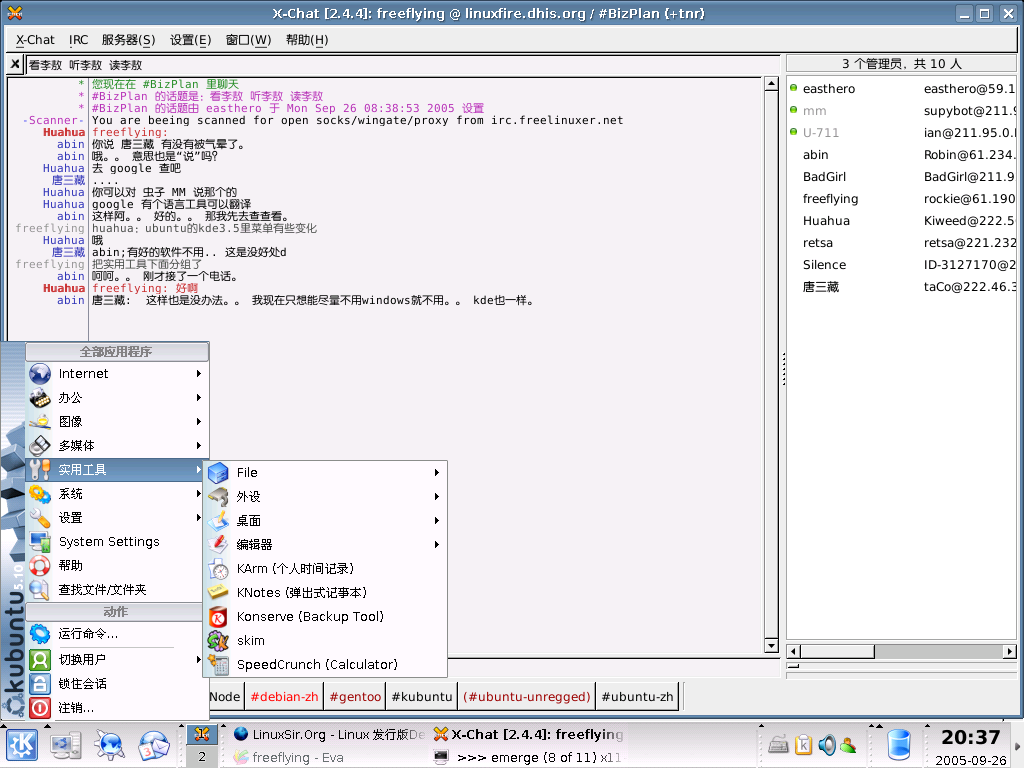Click the green buddy tray icon
The image size is (1024, 768).
pyautogui.click(x=848, y=744)
